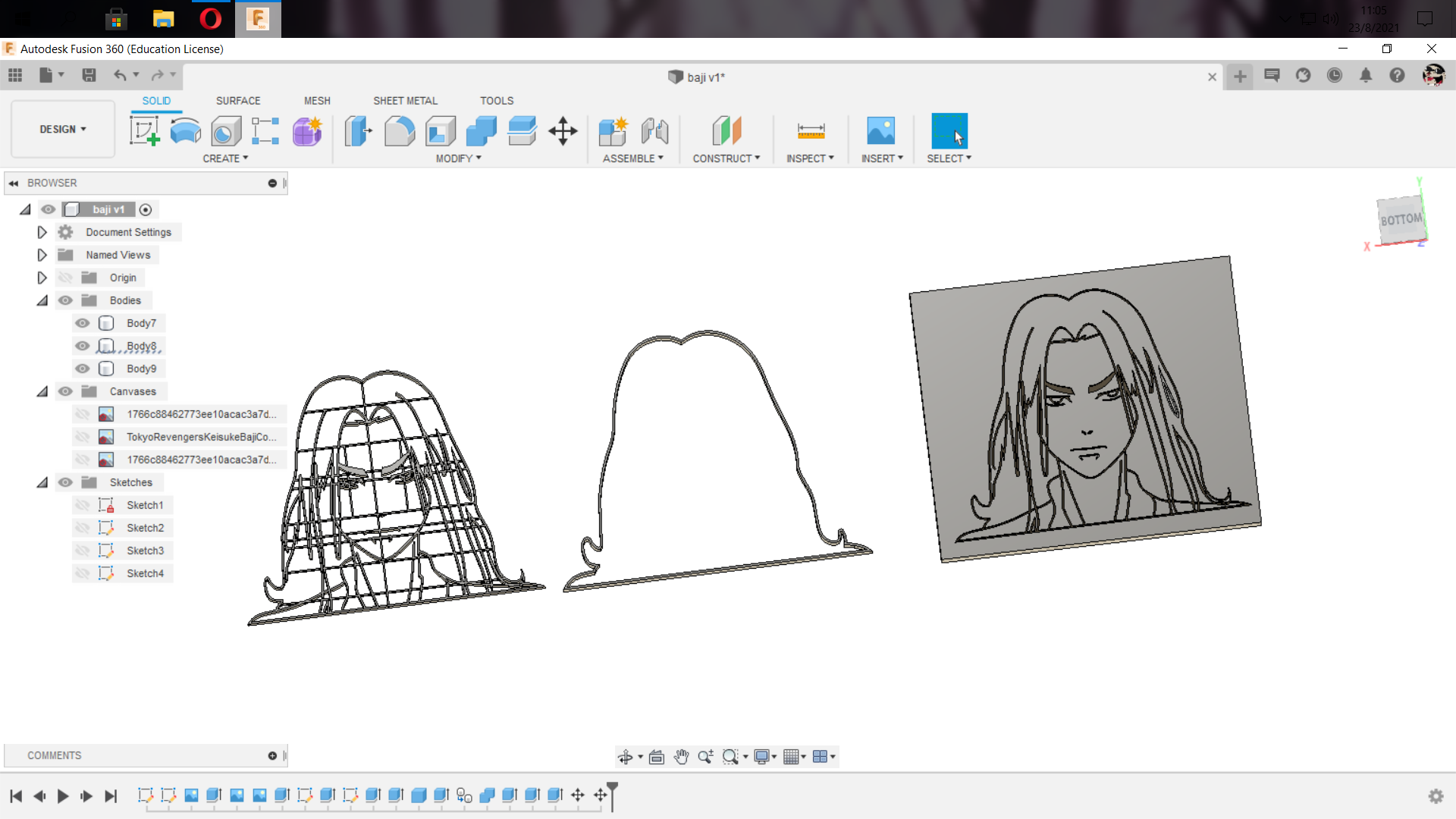1456x819 pixels.
Task: Select the Joint tool
Action: click(x=654, y=130)
